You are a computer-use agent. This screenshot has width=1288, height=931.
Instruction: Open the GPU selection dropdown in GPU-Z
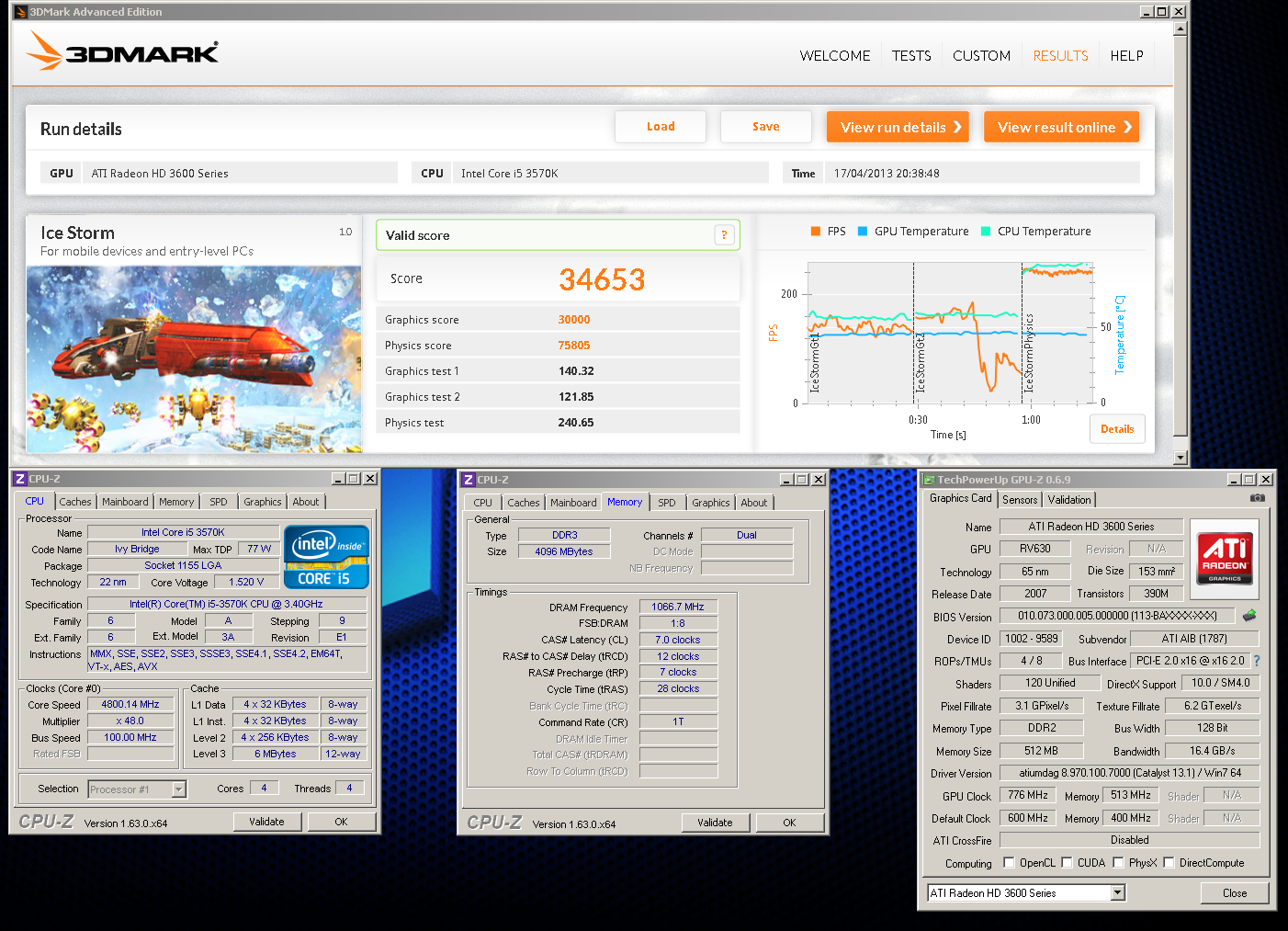click(x=1117, y=892)
